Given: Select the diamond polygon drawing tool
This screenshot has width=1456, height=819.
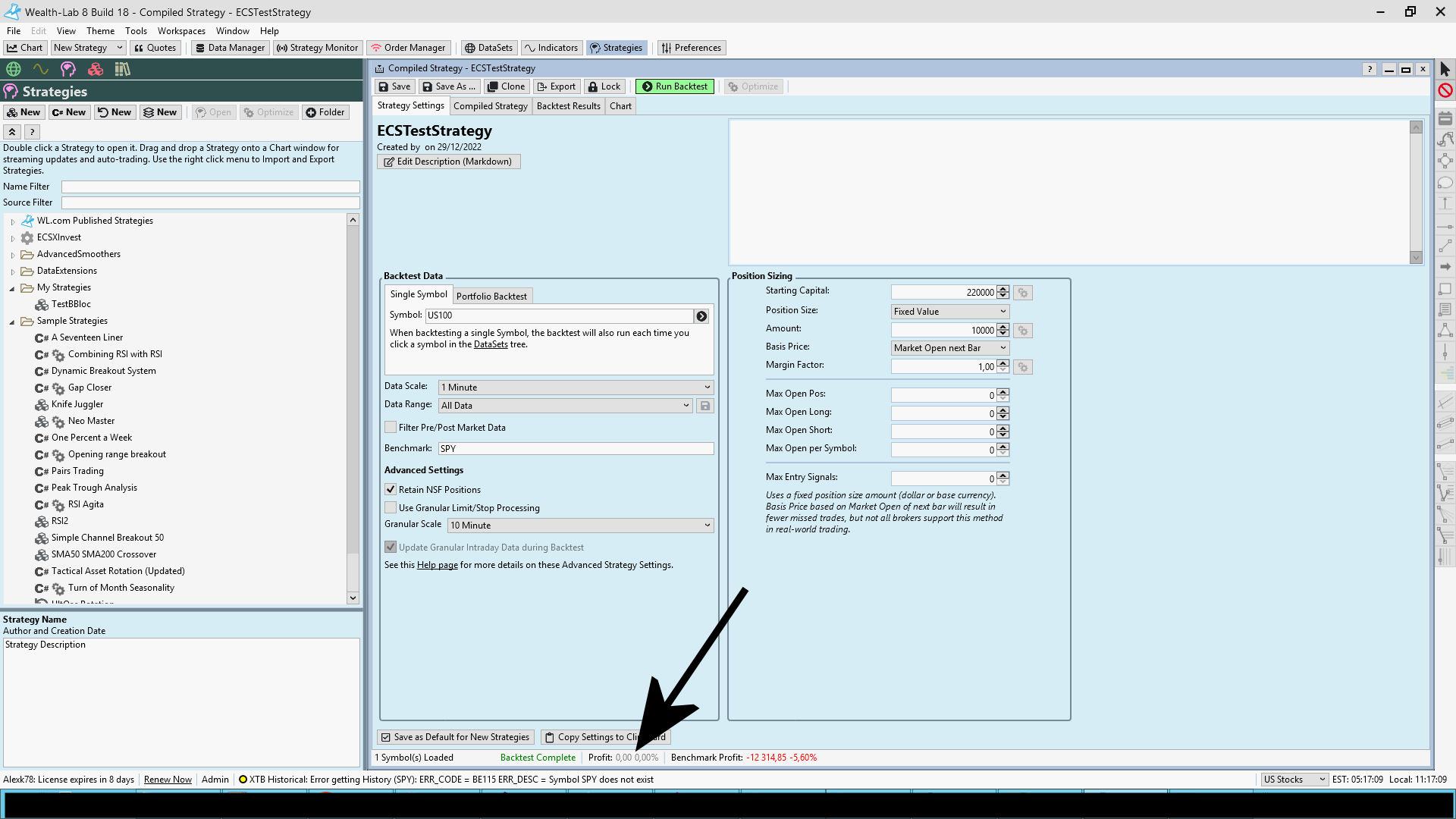Looking at the screenshot, I should point(1445,161).
